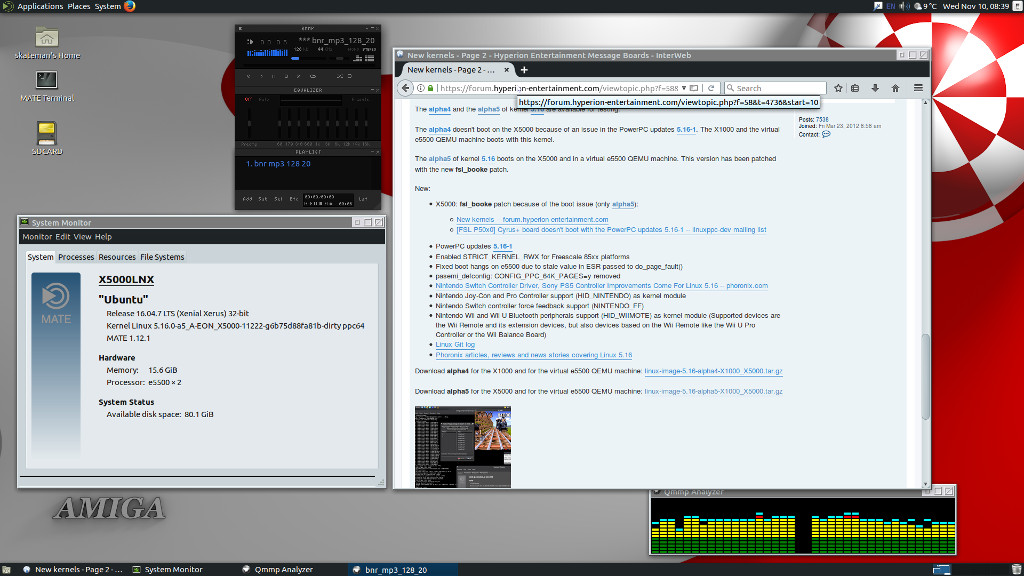The image size is (1024, 576).
Task: Open Help menu in System Monitor
Action: point(103,237)
